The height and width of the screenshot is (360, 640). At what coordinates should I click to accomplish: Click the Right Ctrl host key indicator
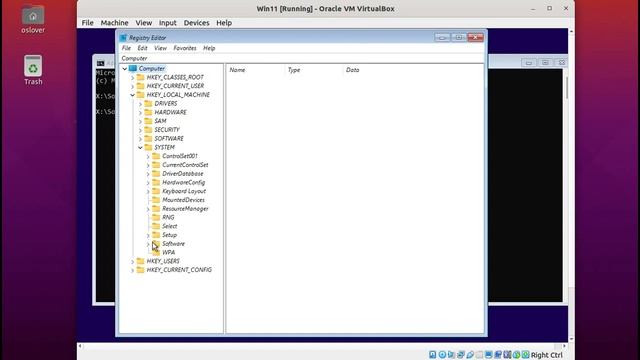tap(547, 355)
